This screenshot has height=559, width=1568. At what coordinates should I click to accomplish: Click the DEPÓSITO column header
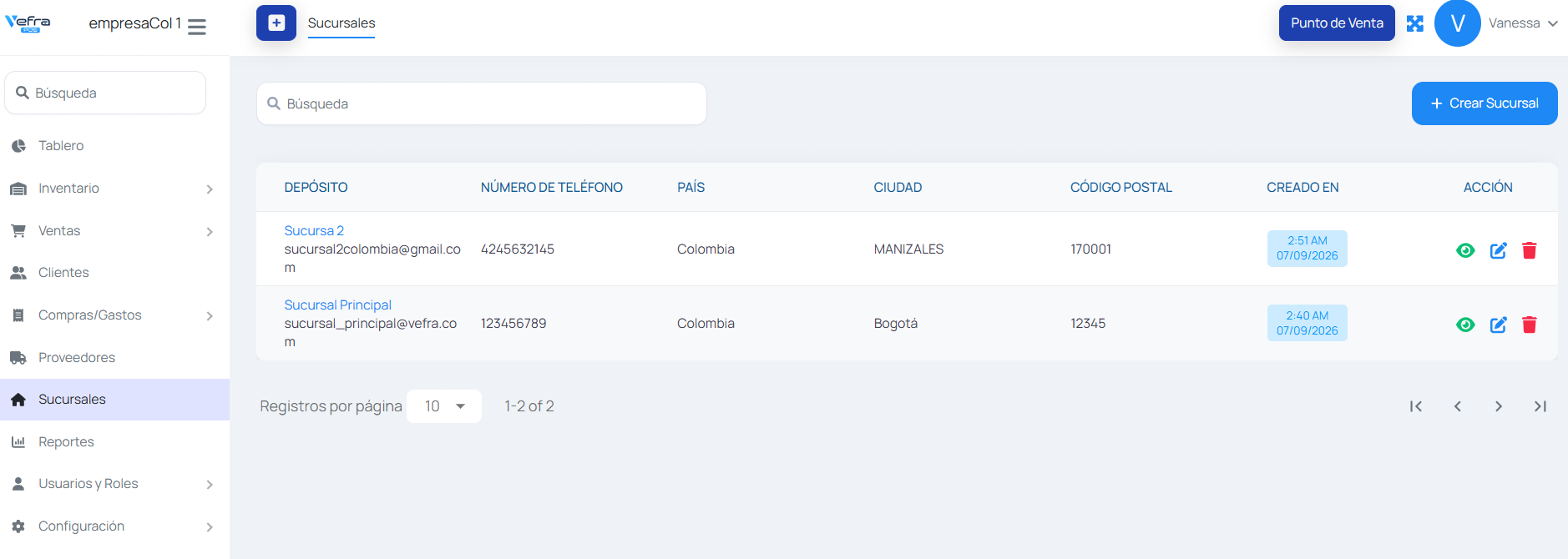(316, 188)
